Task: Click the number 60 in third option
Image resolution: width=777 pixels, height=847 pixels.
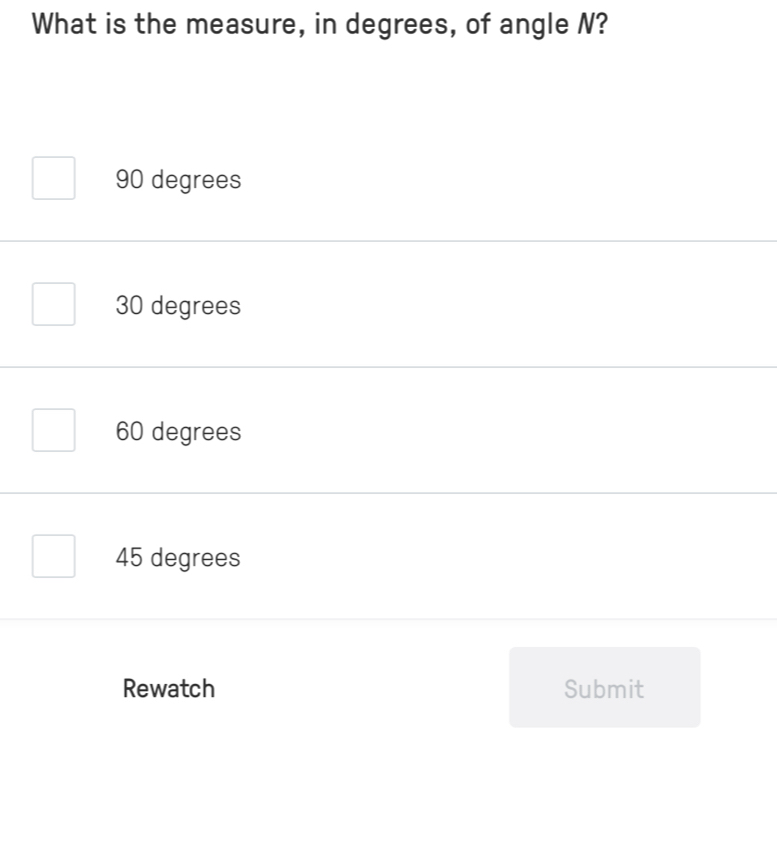Action: coord(129,432)
